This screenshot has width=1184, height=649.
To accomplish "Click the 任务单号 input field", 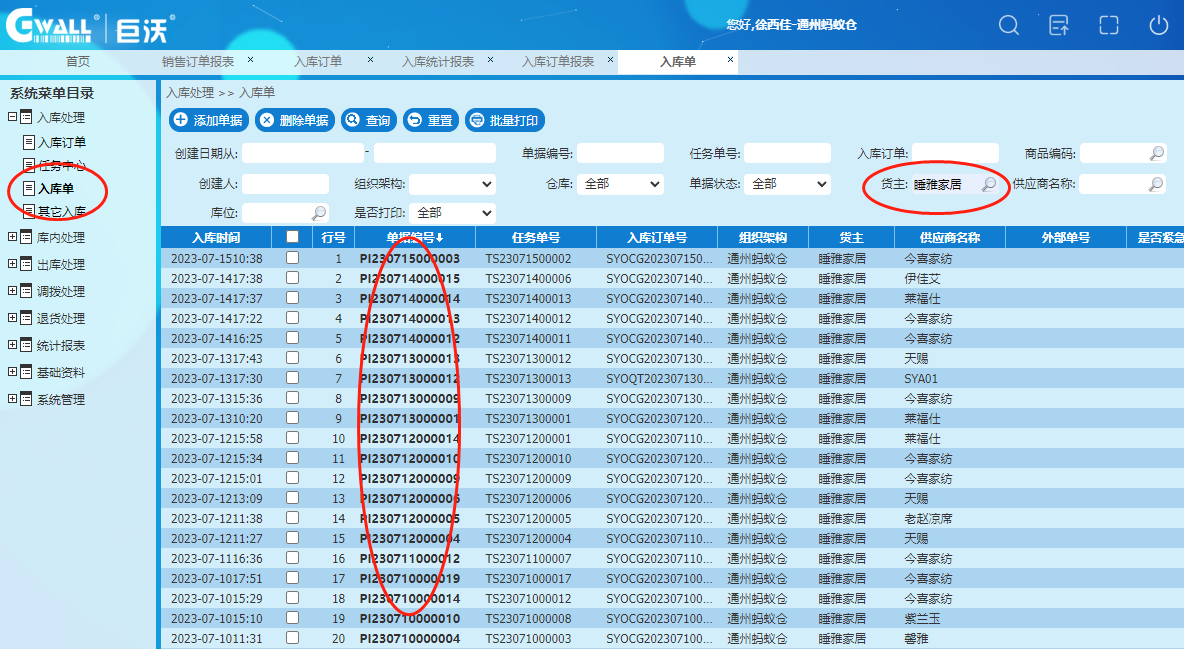I will 787,154.
